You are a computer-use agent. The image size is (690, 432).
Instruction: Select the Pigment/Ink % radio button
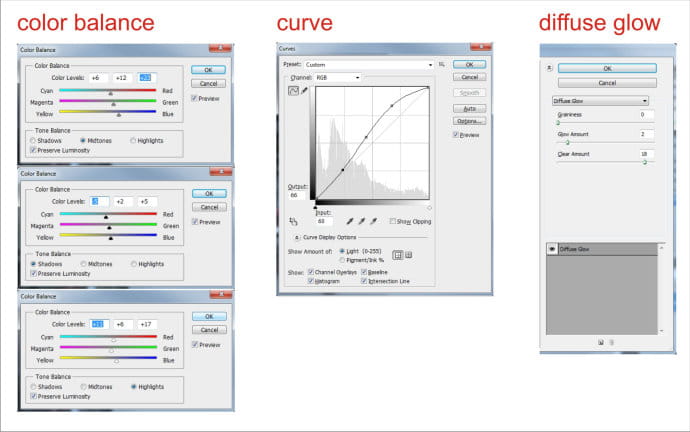click(x=343, y=259)
